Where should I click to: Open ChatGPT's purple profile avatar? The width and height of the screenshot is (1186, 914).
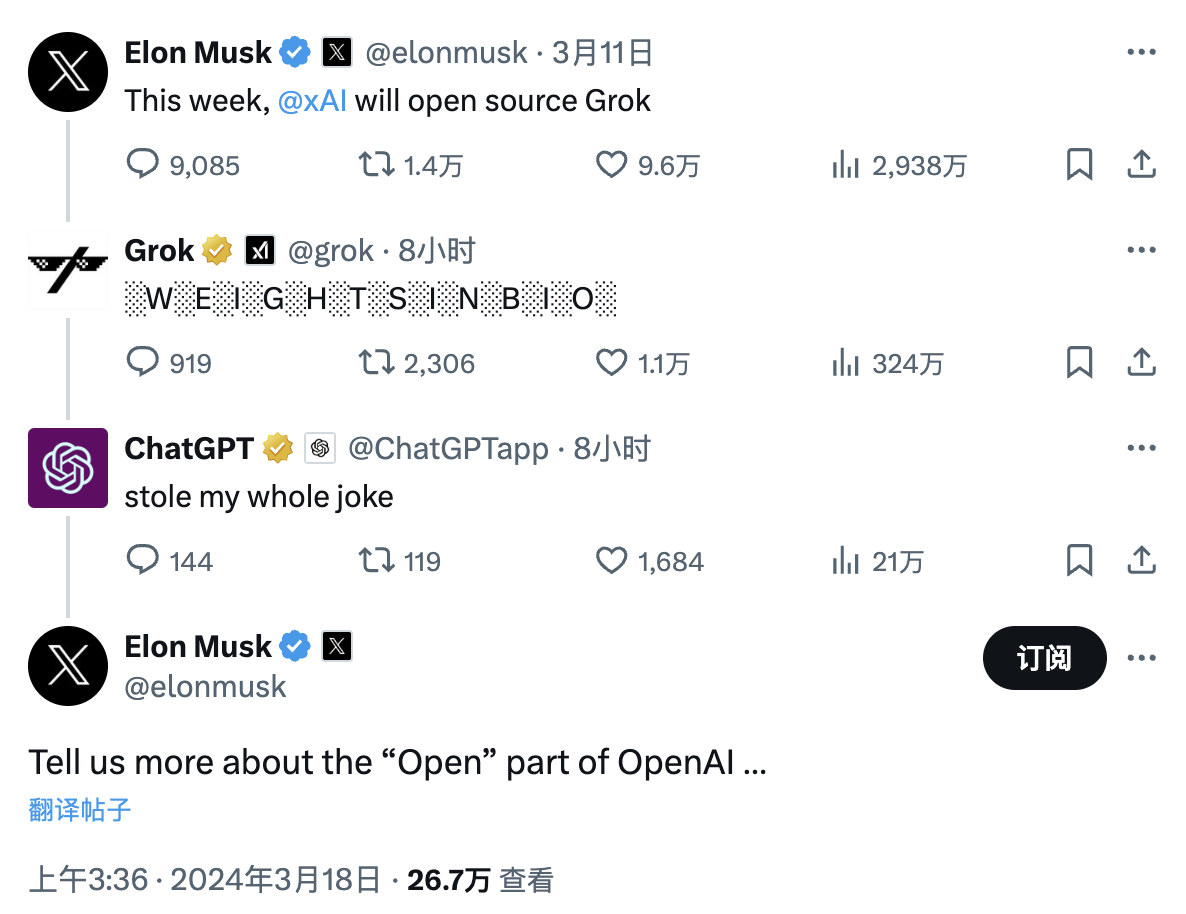(68, 468)
